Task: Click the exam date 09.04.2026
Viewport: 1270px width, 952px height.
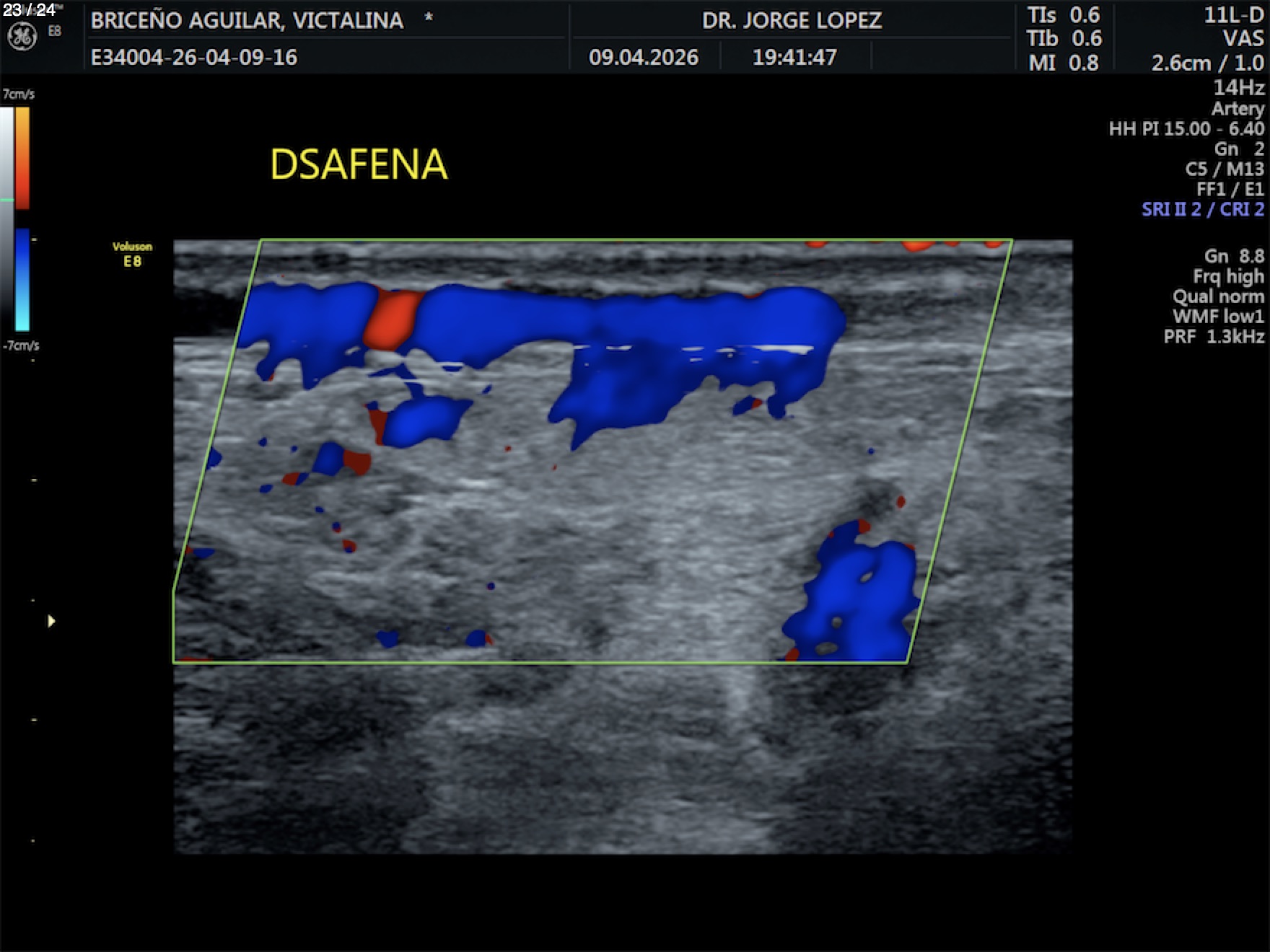Action: click(x=644, y=57)
